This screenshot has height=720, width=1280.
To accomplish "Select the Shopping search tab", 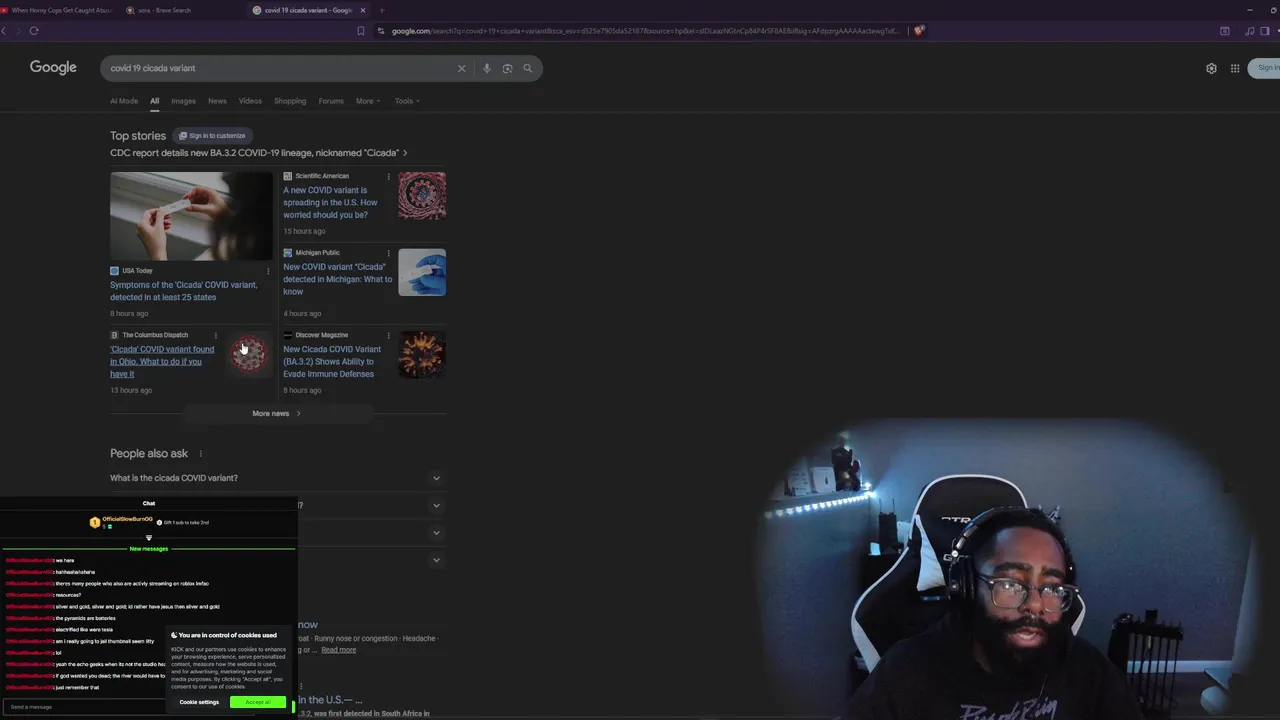I will [290, 101].
